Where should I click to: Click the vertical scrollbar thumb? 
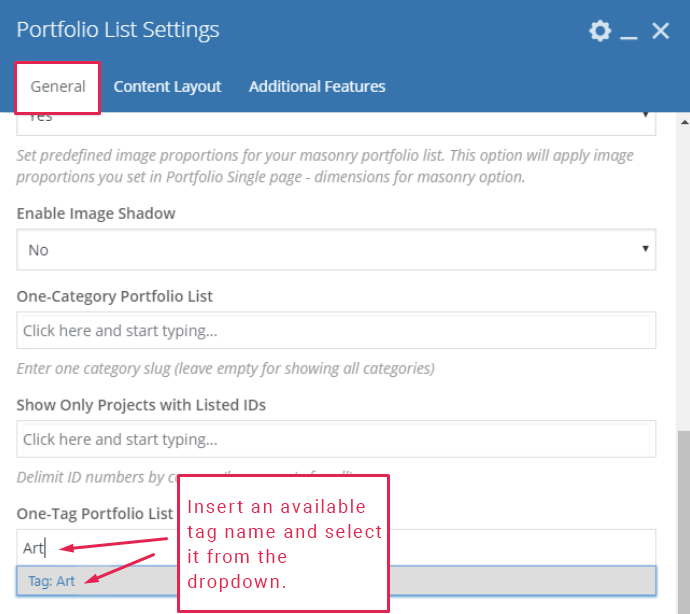click(683, 520)
